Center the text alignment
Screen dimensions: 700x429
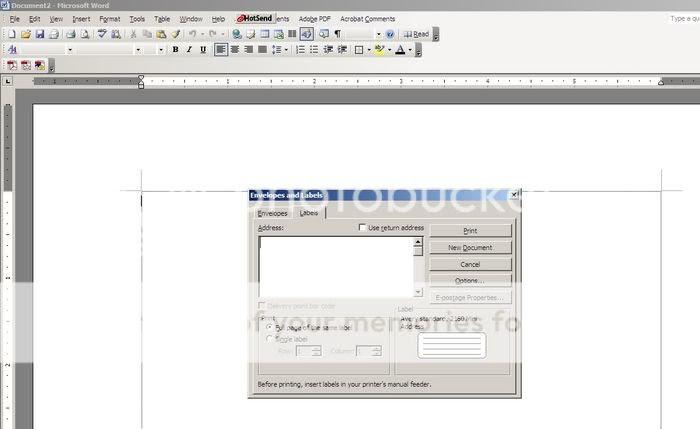coord(235,50)
